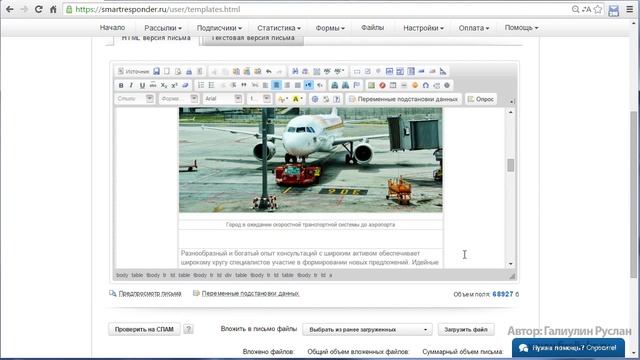Open Переменные подстановки данных link below editor

pyautogui.click(x=250, y=293)
